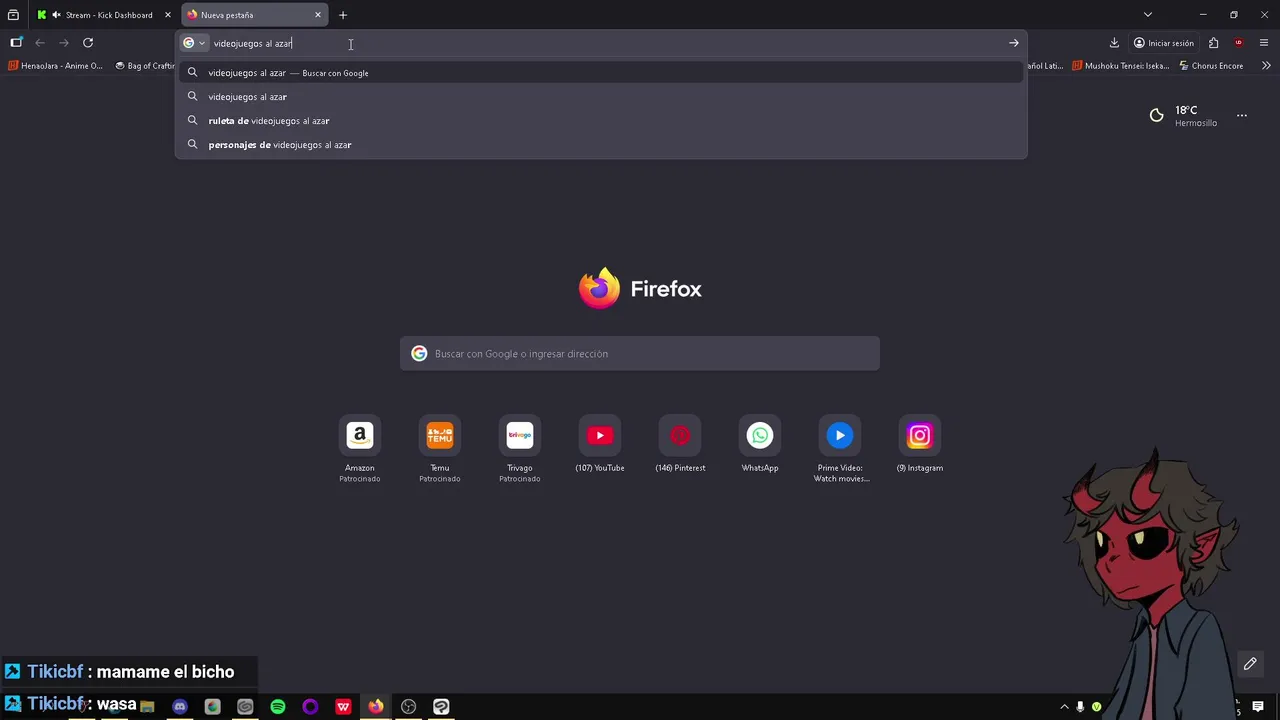Open the Temu sponsored shortcut
Screen dimensions: 1280x720
[440, 449]
